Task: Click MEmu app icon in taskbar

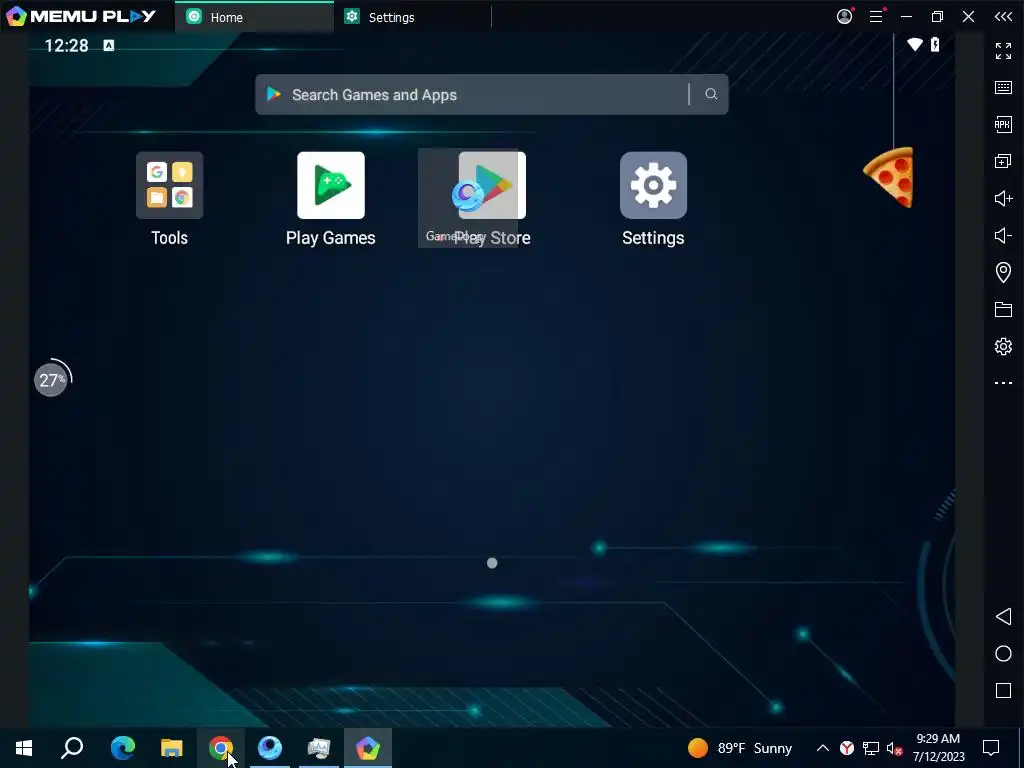Action: tap(368, 748)
